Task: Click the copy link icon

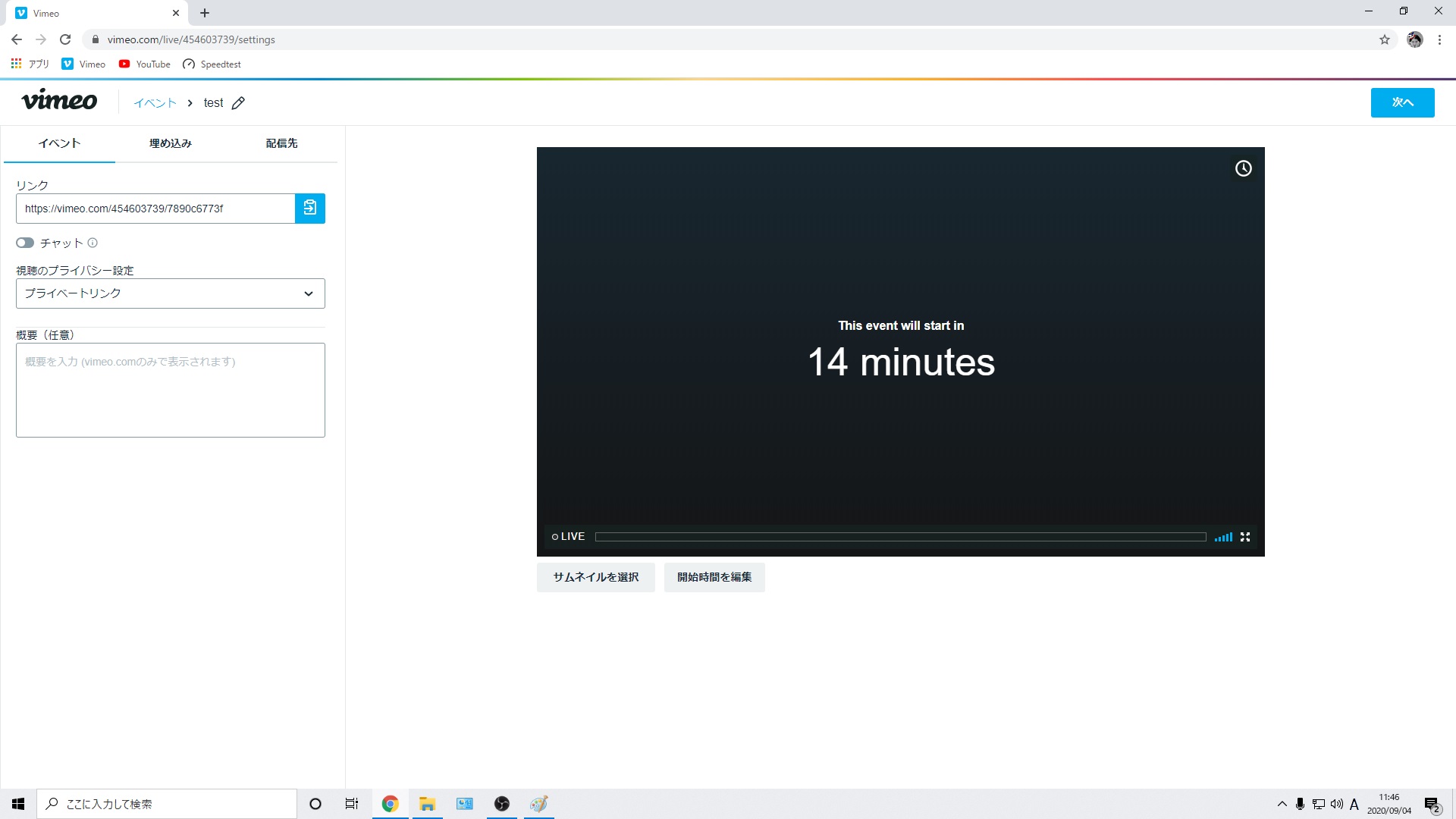Action: (310, 208)
